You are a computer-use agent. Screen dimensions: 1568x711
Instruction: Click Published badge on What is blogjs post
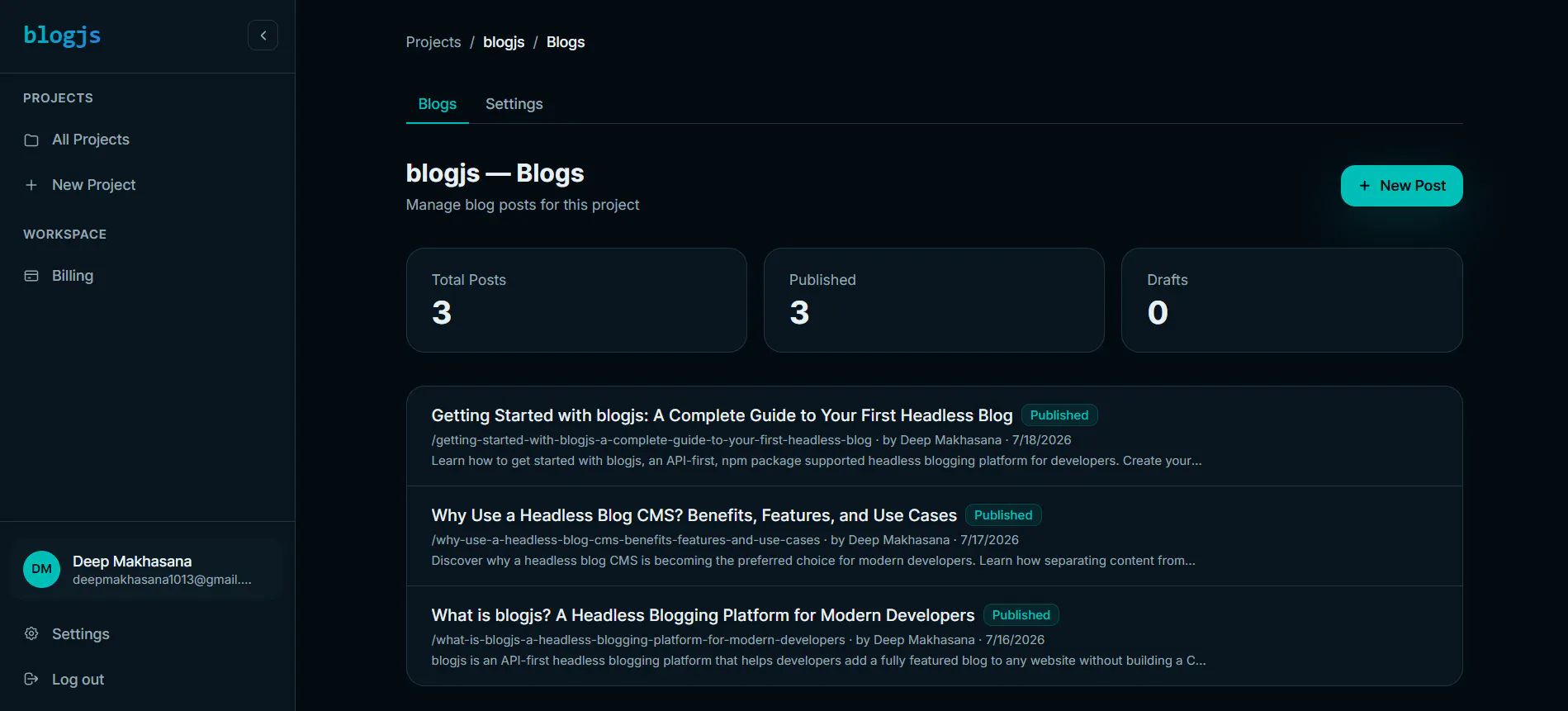tap(1021, 615)
